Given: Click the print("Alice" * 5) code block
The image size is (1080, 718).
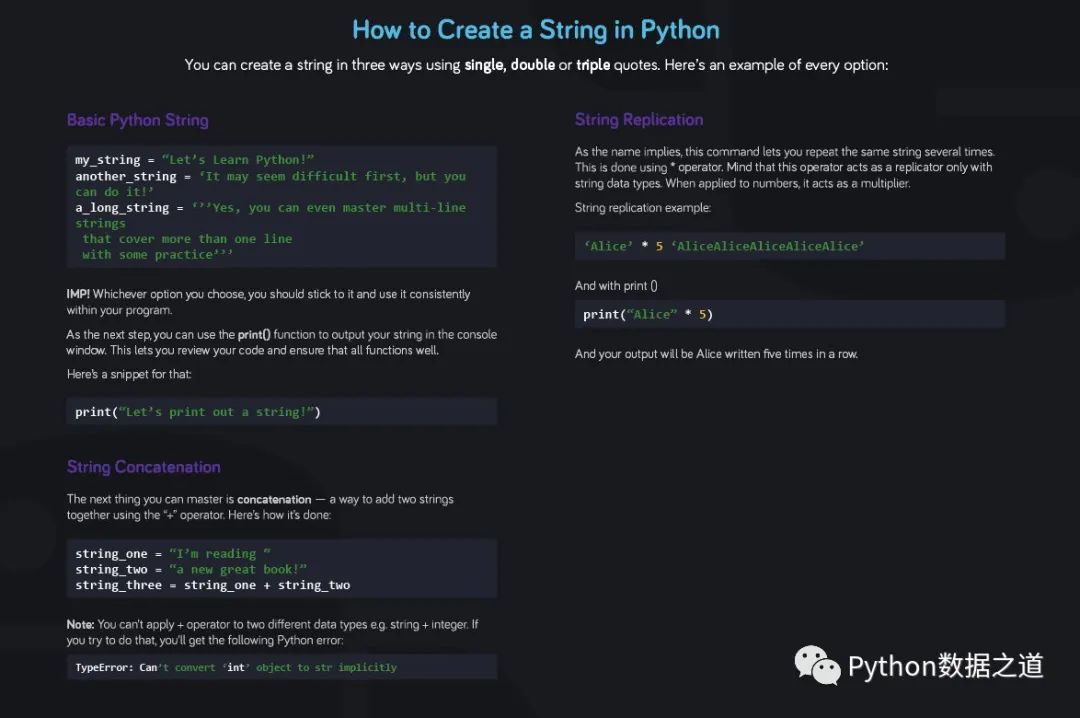Looking at the screenshot, I should coord(789,313).
